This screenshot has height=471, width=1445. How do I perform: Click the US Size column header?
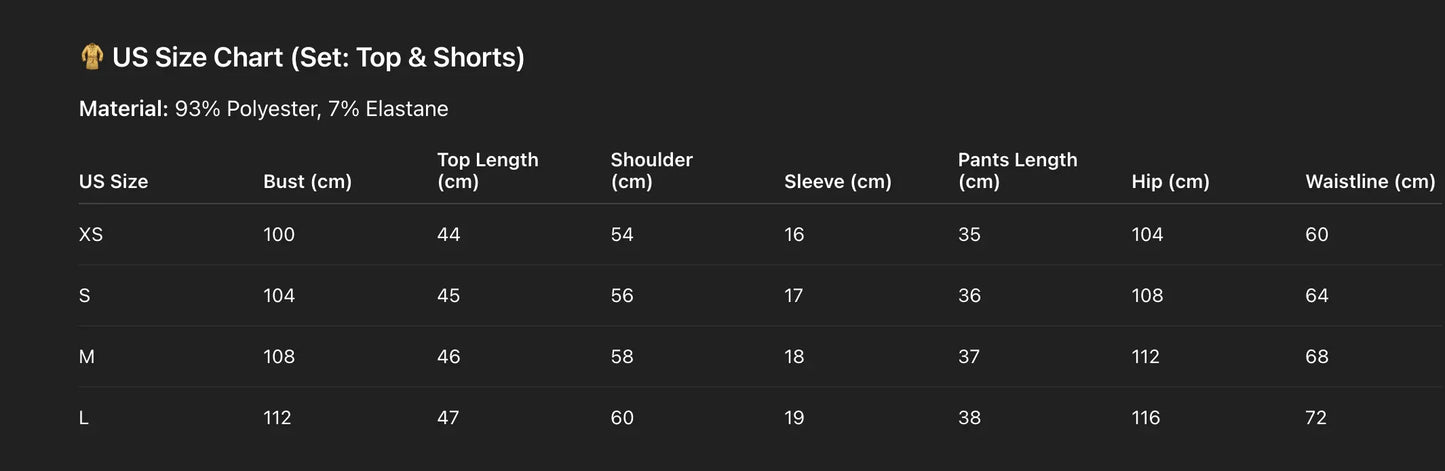click(113, 182)
